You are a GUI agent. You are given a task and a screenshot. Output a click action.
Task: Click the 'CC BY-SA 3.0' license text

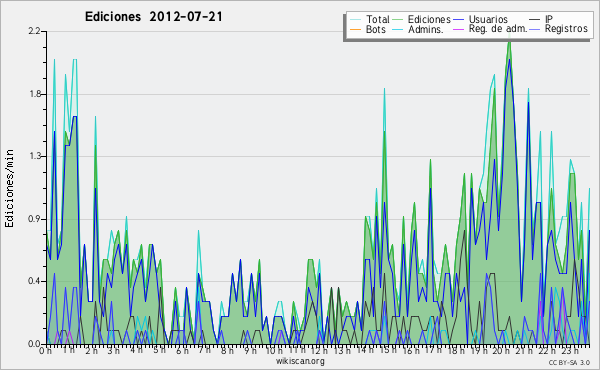point(569,362)
